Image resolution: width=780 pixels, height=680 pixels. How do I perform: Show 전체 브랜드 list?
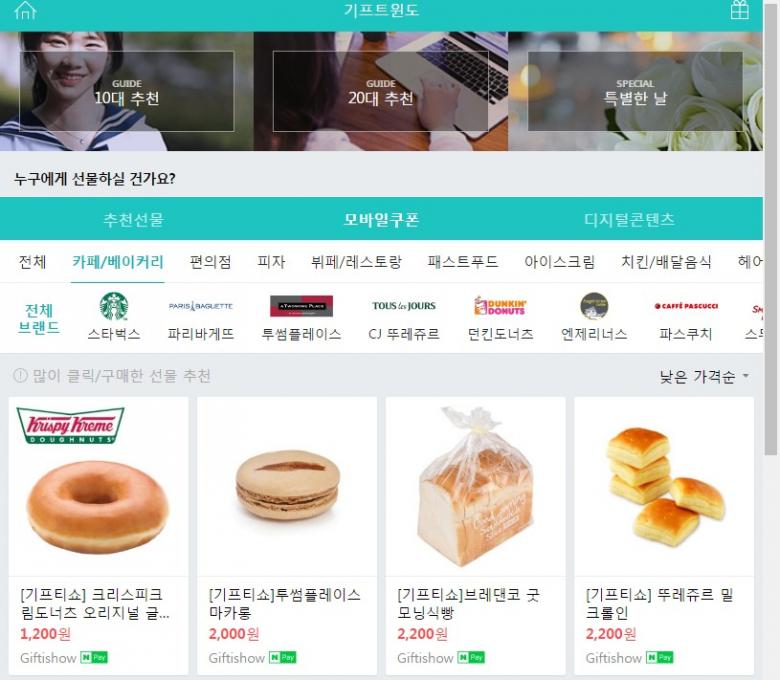coord(38,318)
